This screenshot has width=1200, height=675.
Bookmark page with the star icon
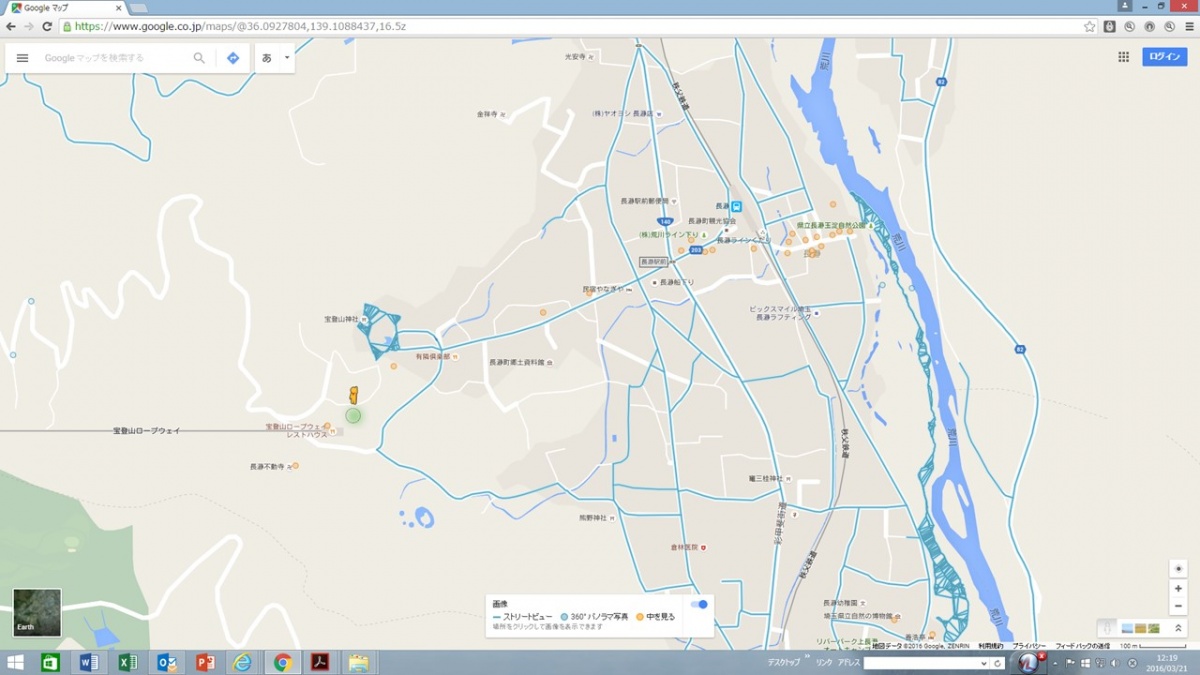click(1089, 27)
